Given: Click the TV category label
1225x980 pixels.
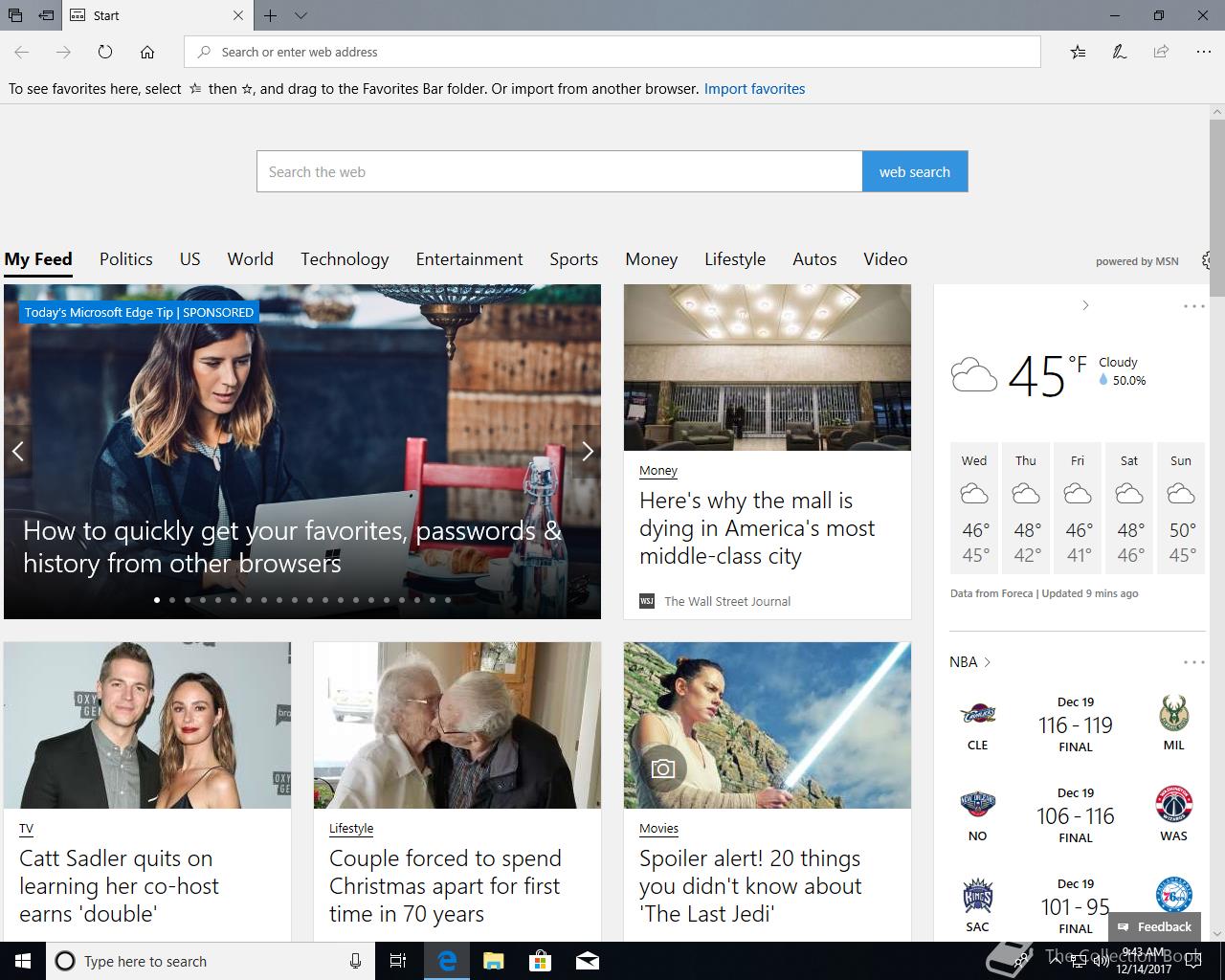Looking at the screenshot, I should click(26, 829).
